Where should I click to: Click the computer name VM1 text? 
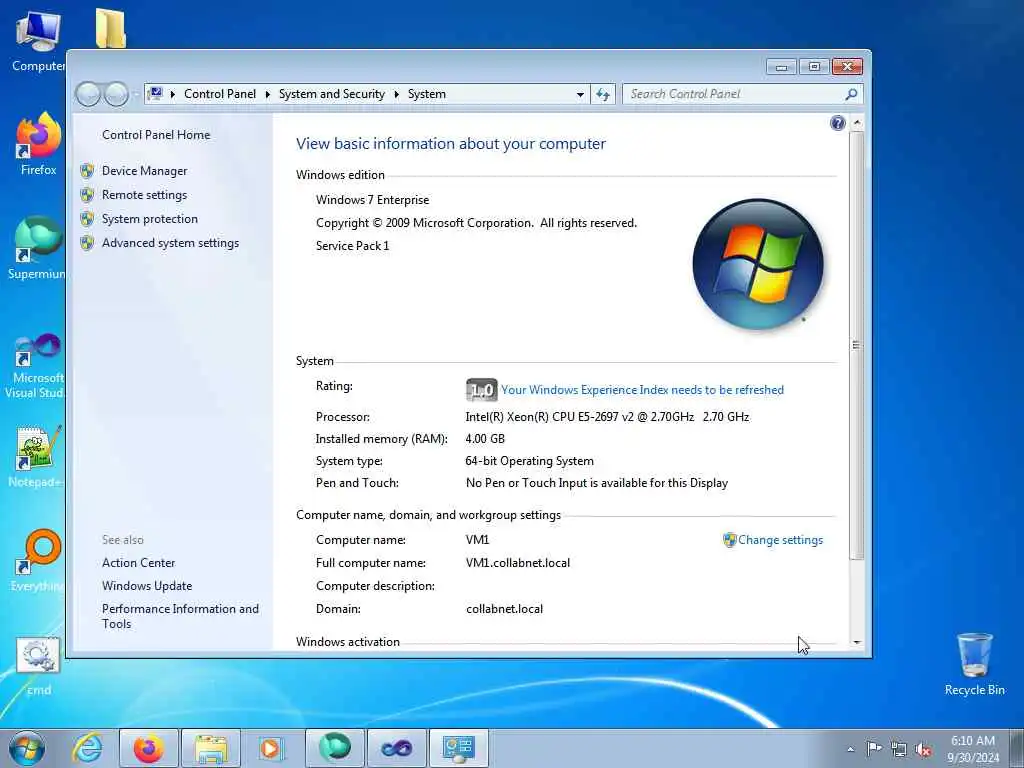(477, 540)
